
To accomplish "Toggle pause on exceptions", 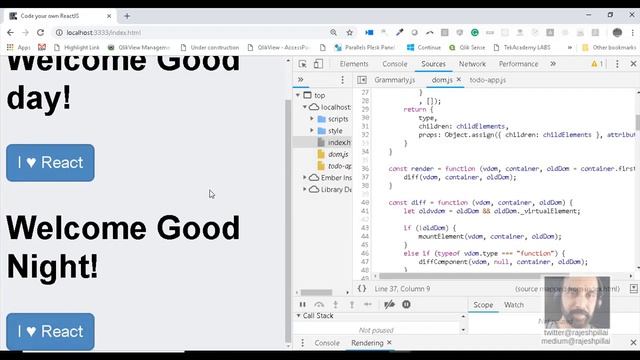I will [x=406, y=304].
